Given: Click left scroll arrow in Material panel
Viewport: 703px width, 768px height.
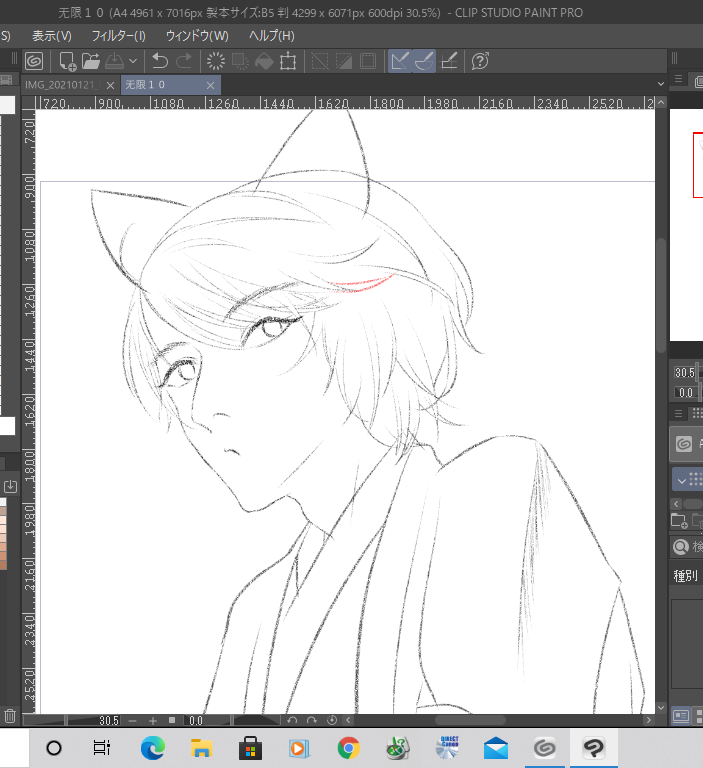Looking at the screenshot, I should pyautogui.click(x=676, y=504).
